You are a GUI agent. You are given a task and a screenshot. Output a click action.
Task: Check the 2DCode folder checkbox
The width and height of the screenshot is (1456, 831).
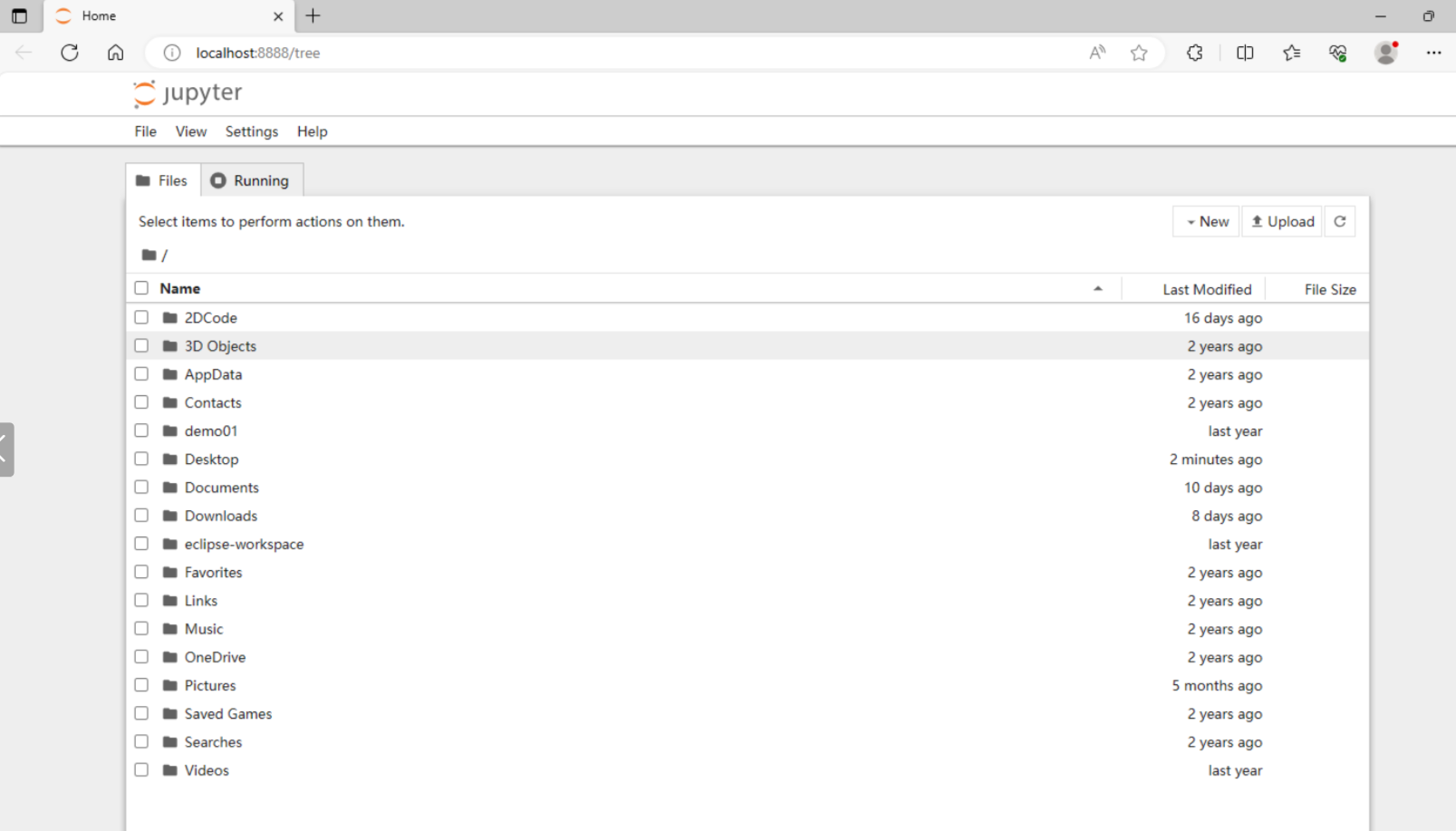(141, 317)
